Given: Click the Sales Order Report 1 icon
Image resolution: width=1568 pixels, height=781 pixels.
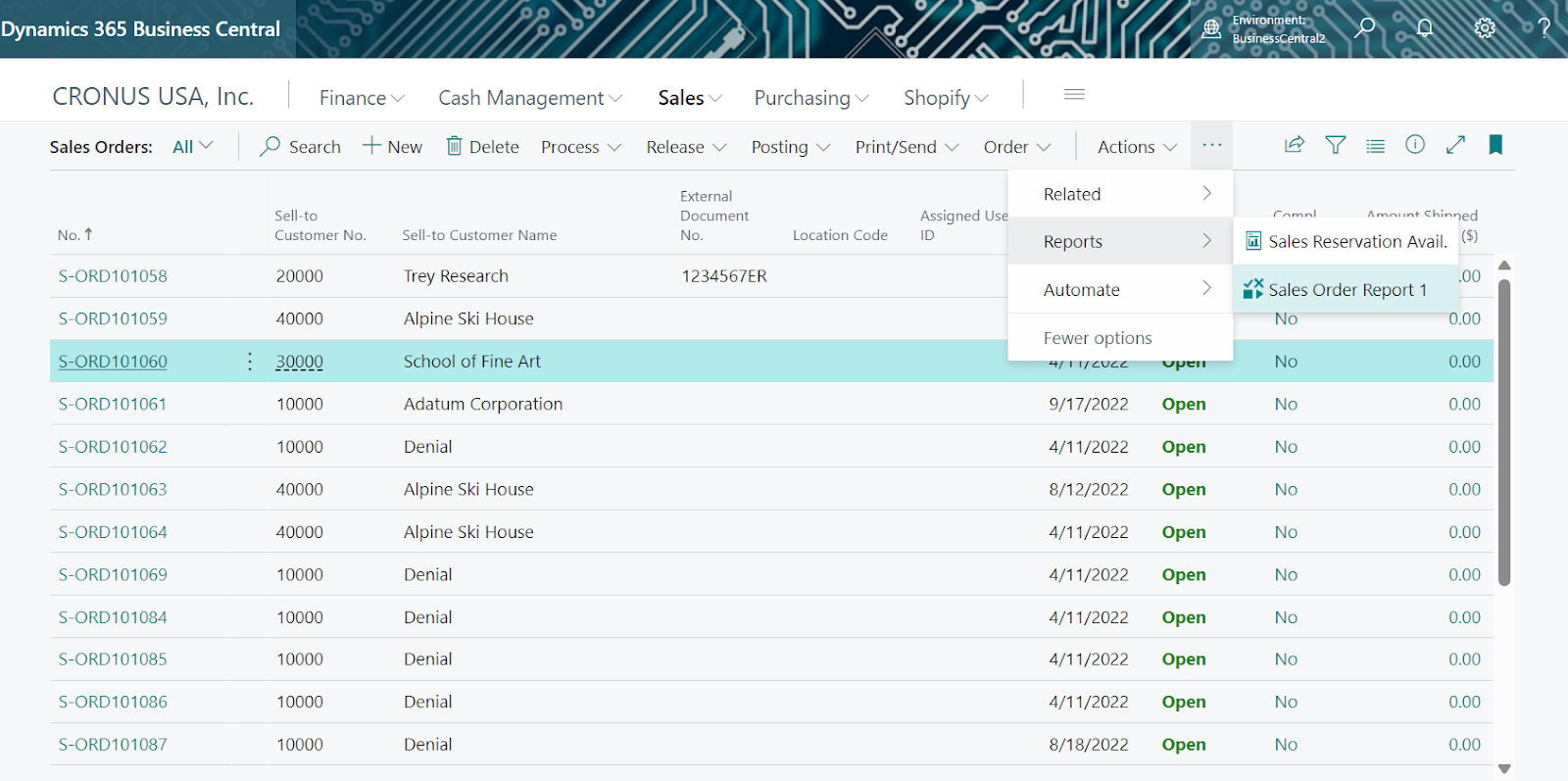Looking at the screenshot, I should [1253, 289].
